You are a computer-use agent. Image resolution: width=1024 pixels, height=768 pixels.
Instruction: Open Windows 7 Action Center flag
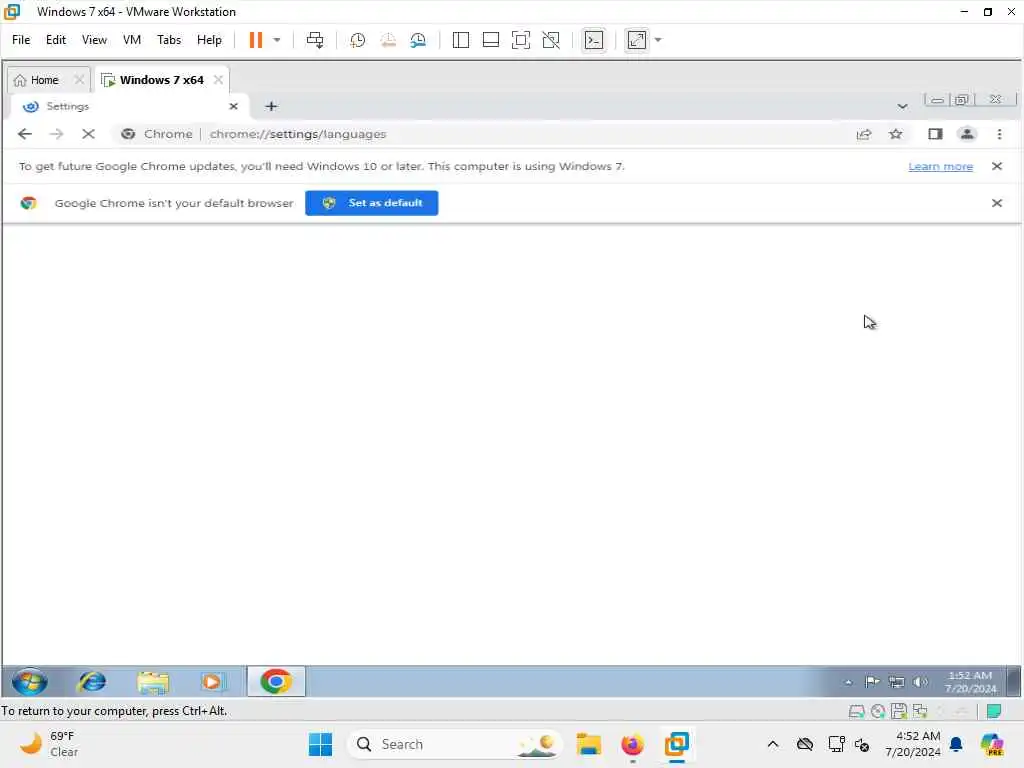[x=872, y=682]
